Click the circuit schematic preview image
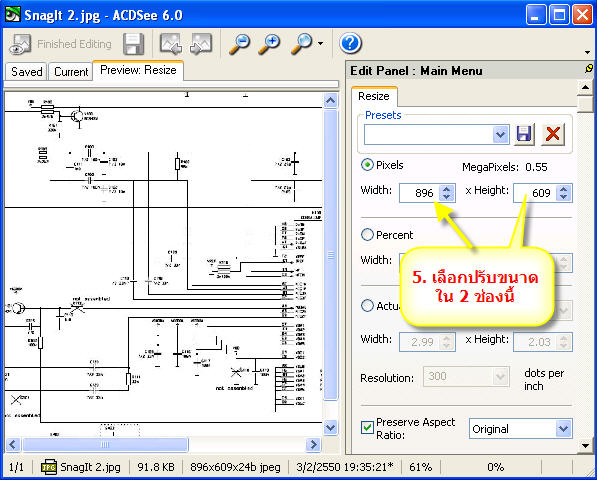This screenshot has height=480, width=597. (x=163, y=264)
